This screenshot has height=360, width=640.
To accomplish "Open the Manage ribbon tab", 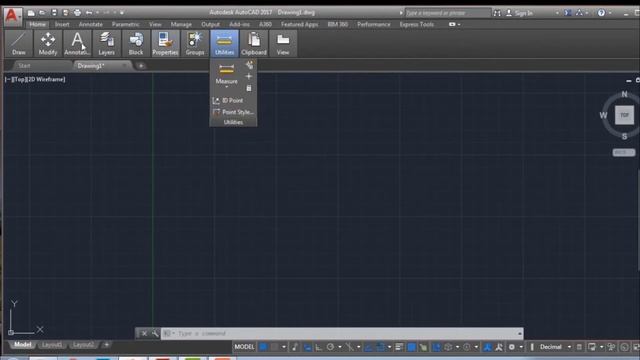I will point(181,24).
